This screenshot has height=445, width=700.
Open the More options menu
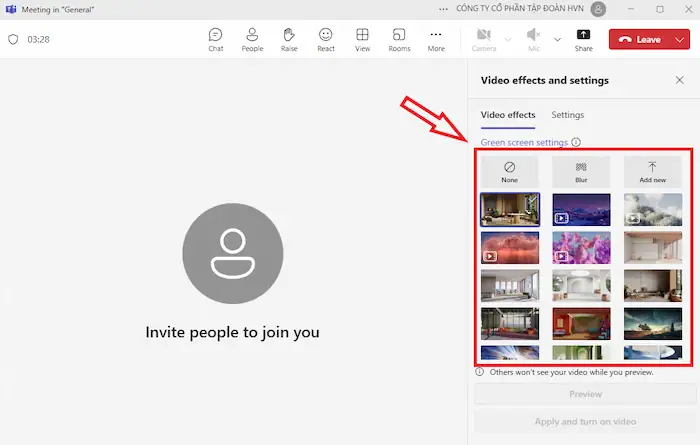[x=436, y=39]
